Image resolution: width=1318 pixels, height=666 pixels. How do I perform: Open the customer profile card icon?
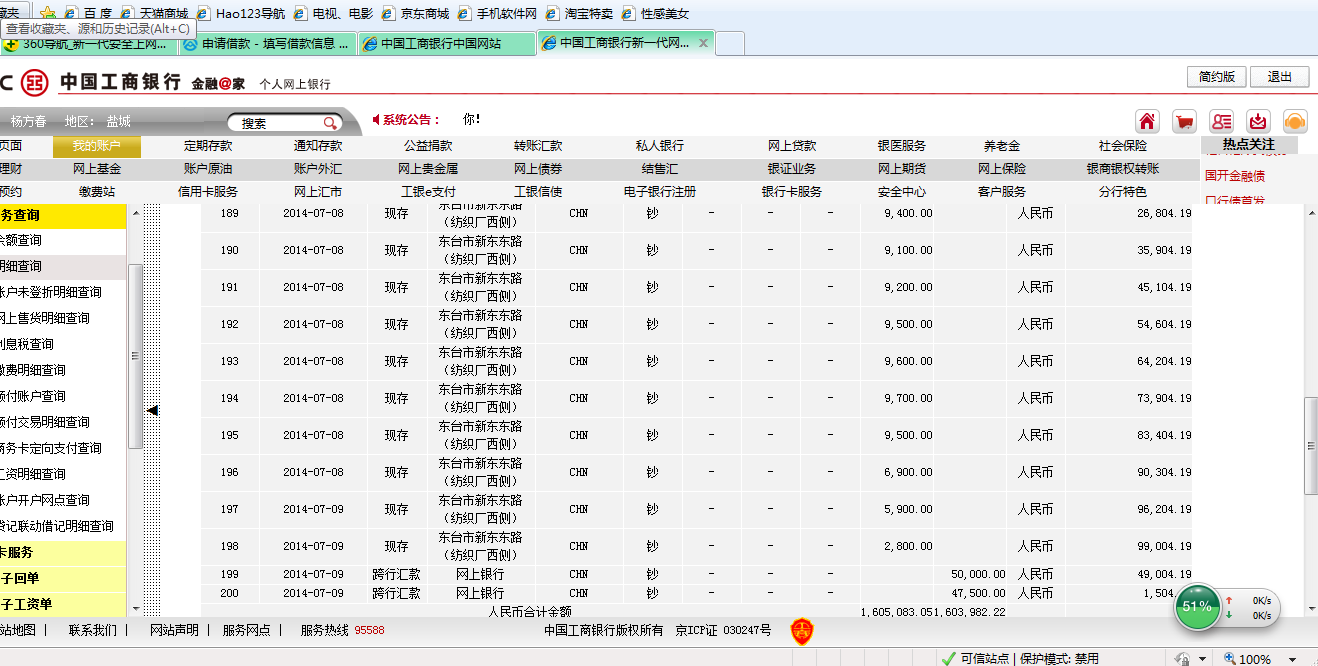(x=1222, y=121)
